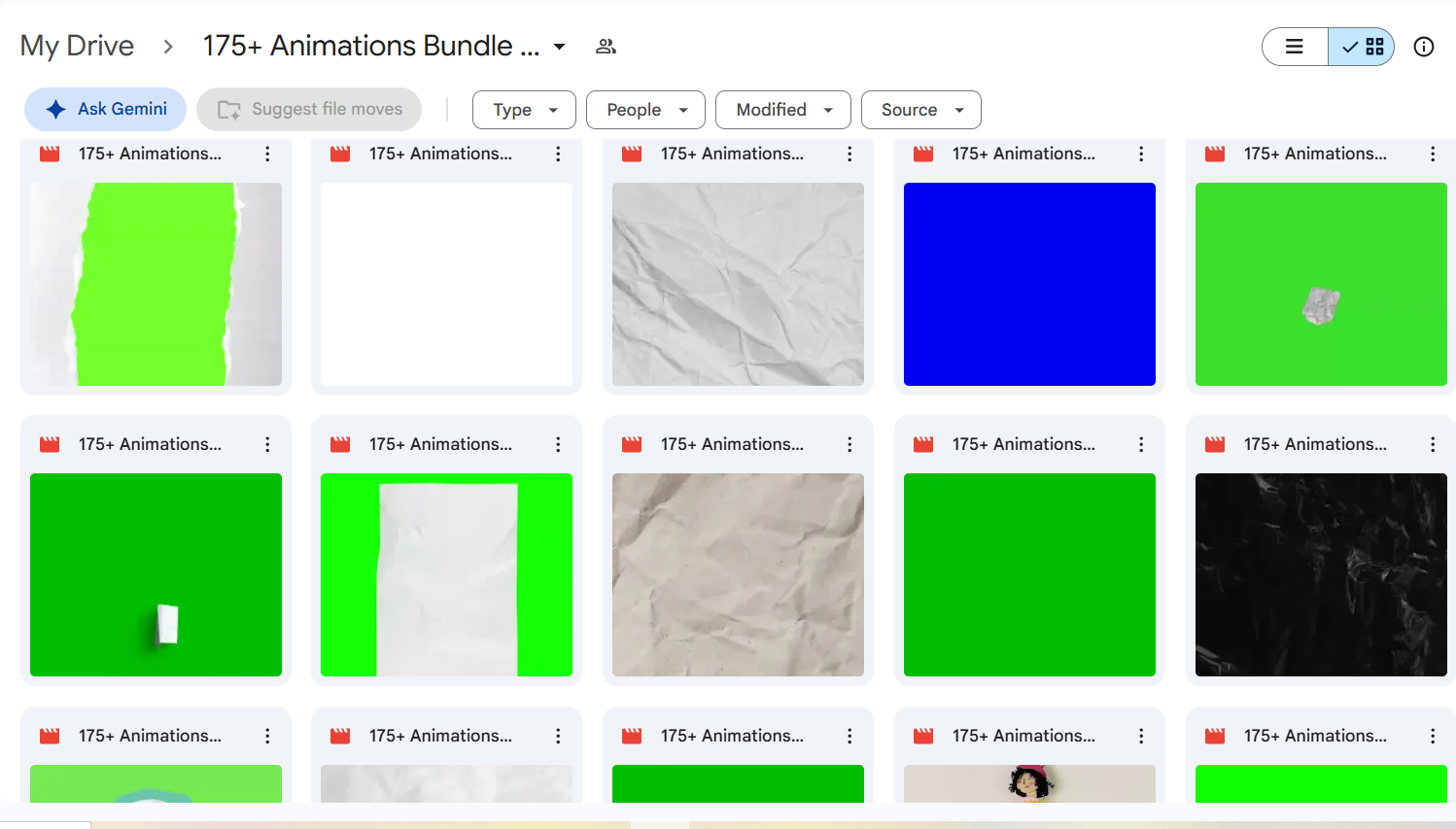
Task: Open small folded paper on green thumbnail
Action: click(156, 574)
